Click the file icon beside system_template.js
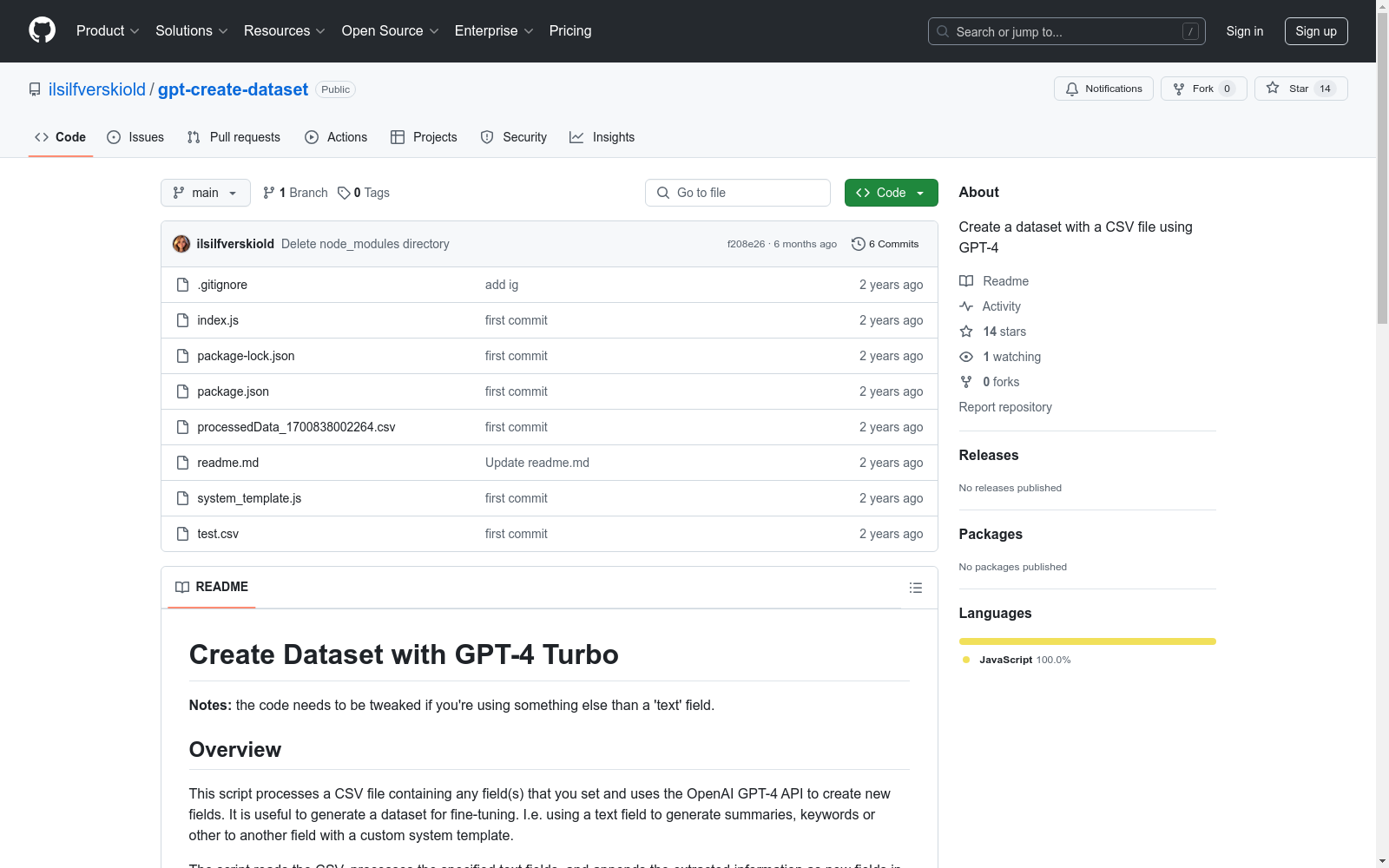Screen dimensions: 1389x868 click(x=182, y=498)
